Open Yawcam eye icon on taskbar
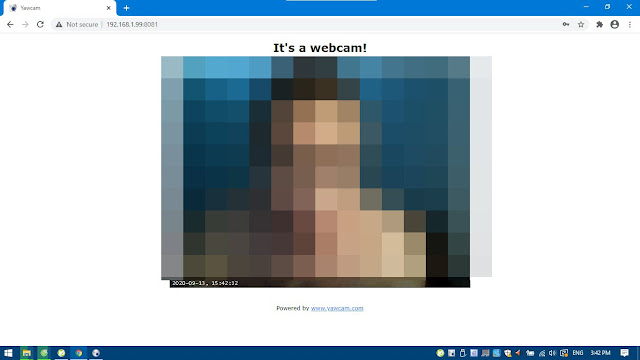This screenshot has width=640, height=360. tap(96, 353)
